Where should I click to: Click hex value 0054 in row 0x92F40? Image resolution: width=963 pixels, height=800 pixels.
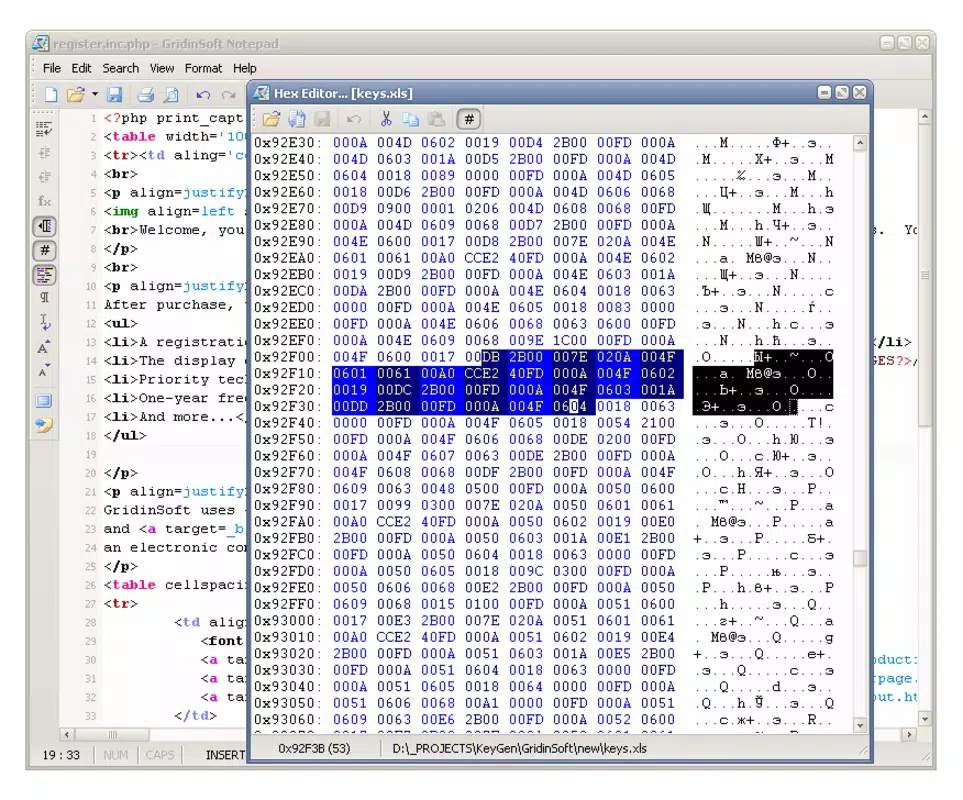614,423
